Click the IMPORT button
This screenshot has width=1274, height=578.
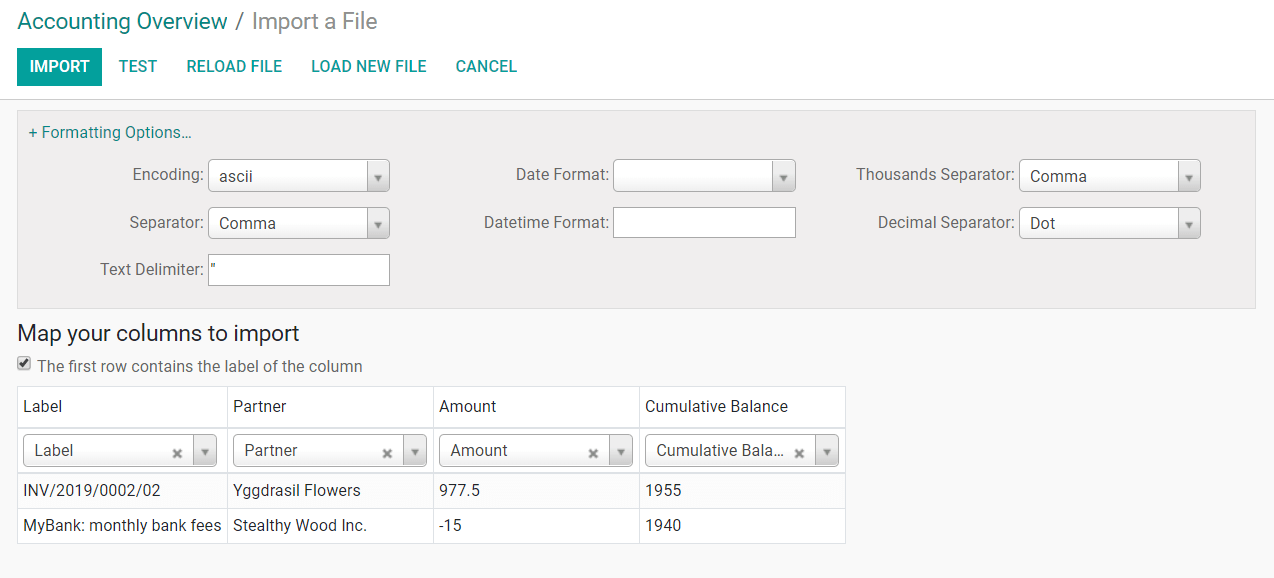59,66
